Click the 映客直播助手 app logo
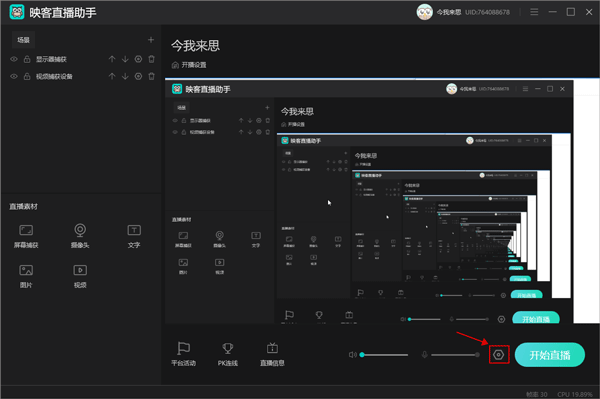The image size is (600, 399). pos(17,12)
